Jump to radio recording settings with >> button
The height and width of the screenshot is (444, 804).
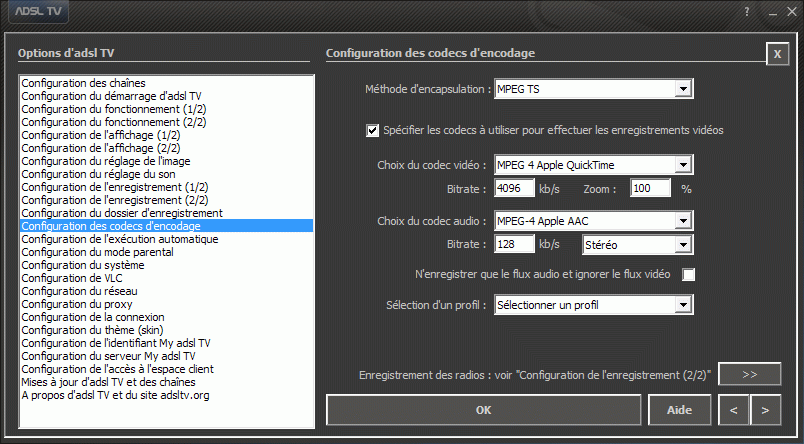(x=750, y=374)
